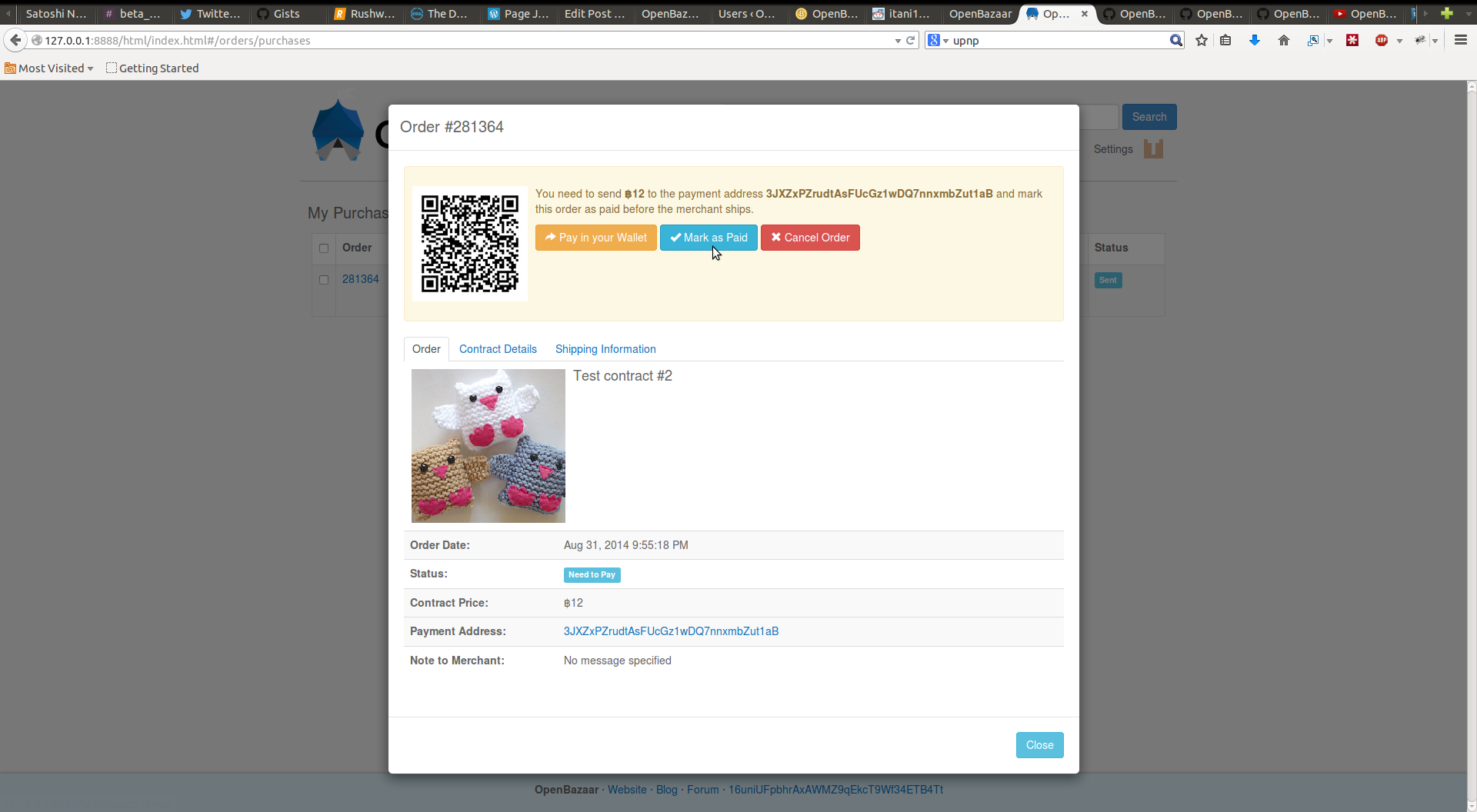Go to the Firefox home page icon
The height and width of the screenshot is (812, 1477).
click(1283, 40)
